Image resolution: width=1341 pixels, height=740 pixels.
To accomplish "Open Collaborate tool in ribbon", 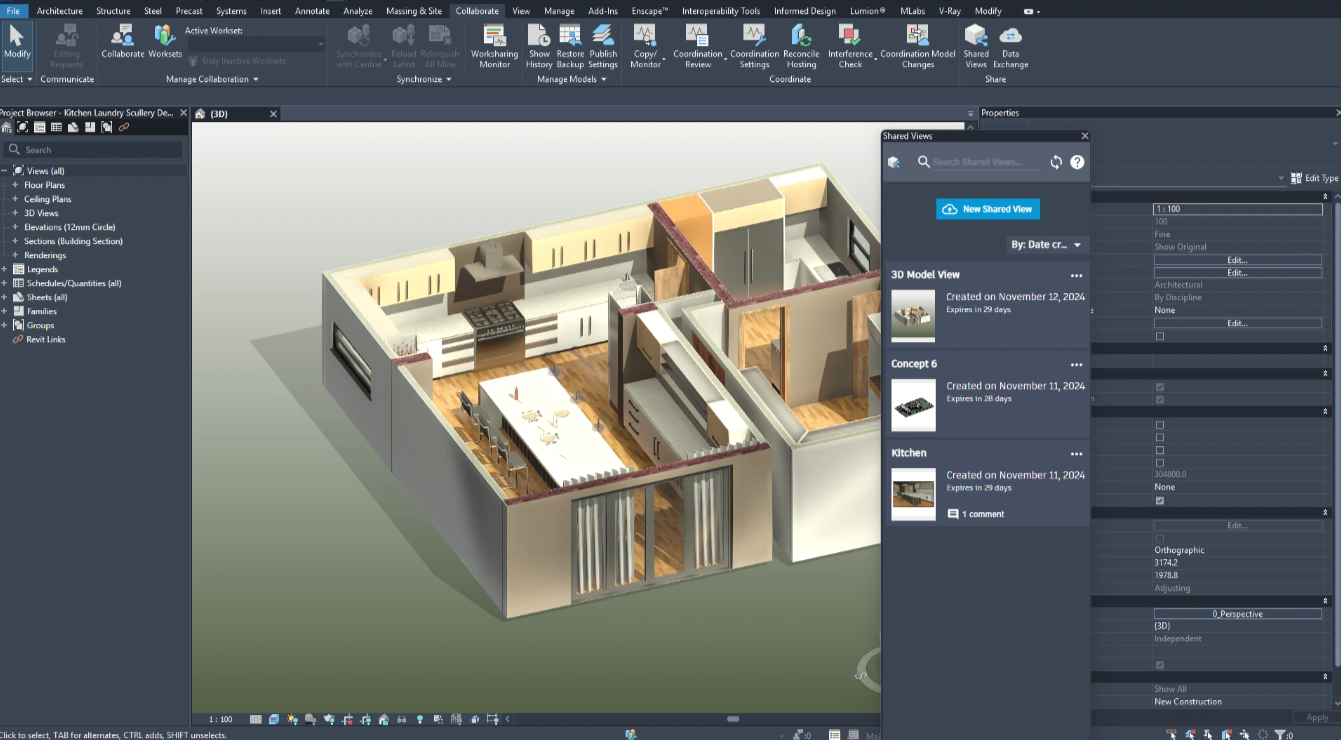I will (123, 43).
